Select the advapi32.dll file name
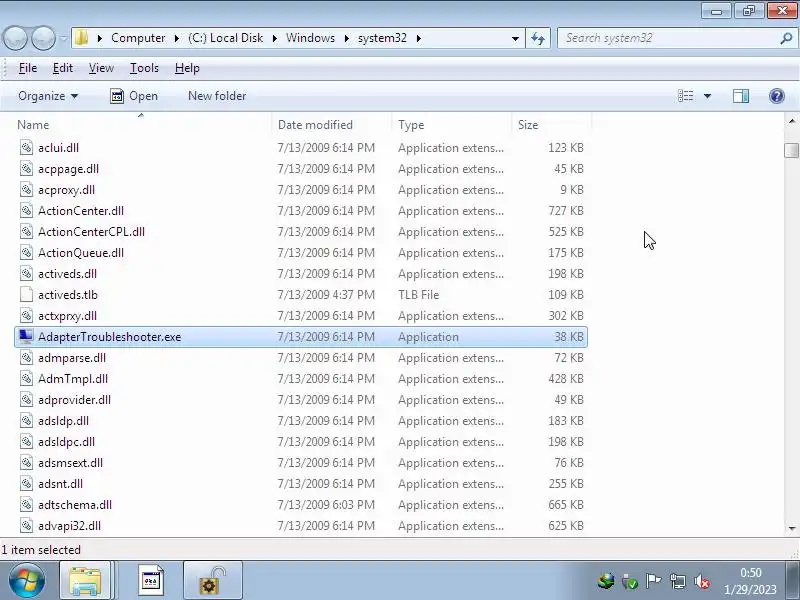This screenshot has height=600, width=800. coord(69,526)
